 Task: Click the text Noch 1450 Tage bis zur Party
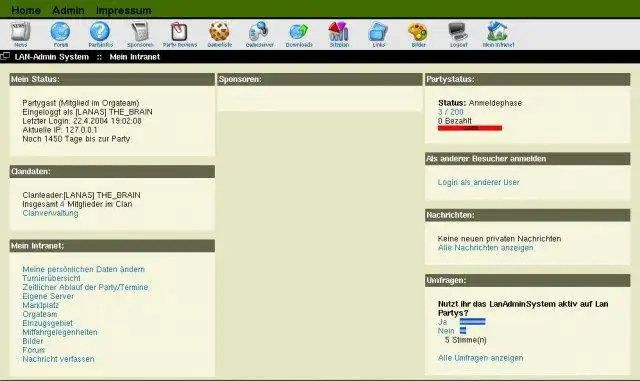click(76, 139)
